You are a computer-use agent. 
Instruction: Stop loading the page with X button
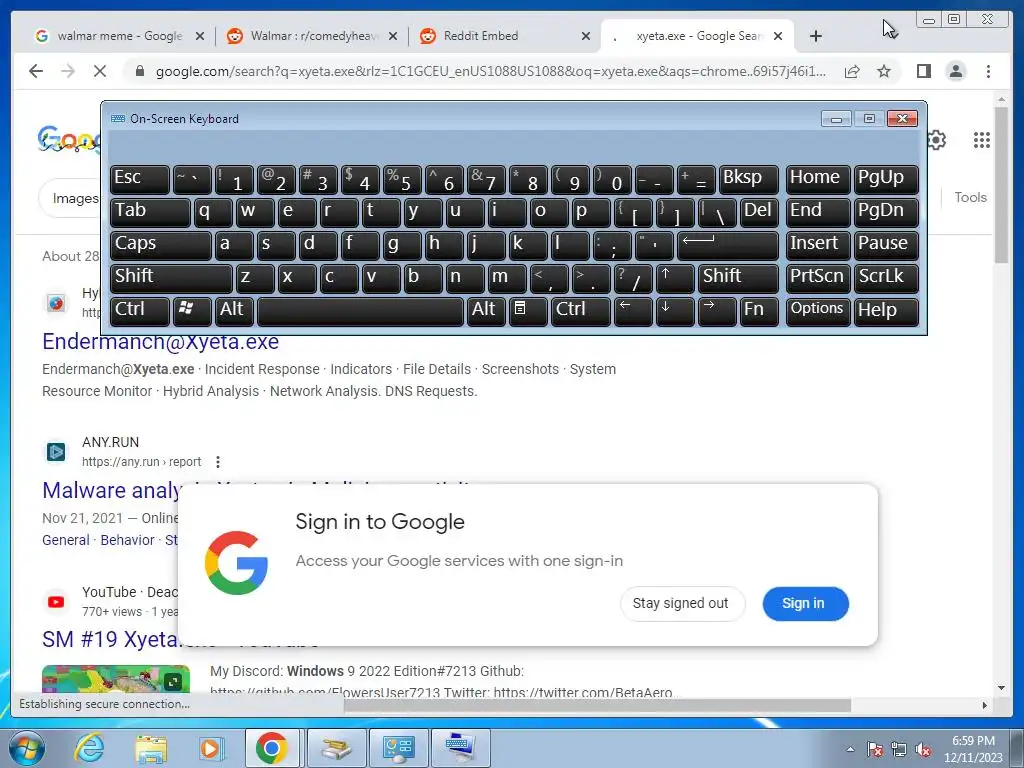point(100,71)
